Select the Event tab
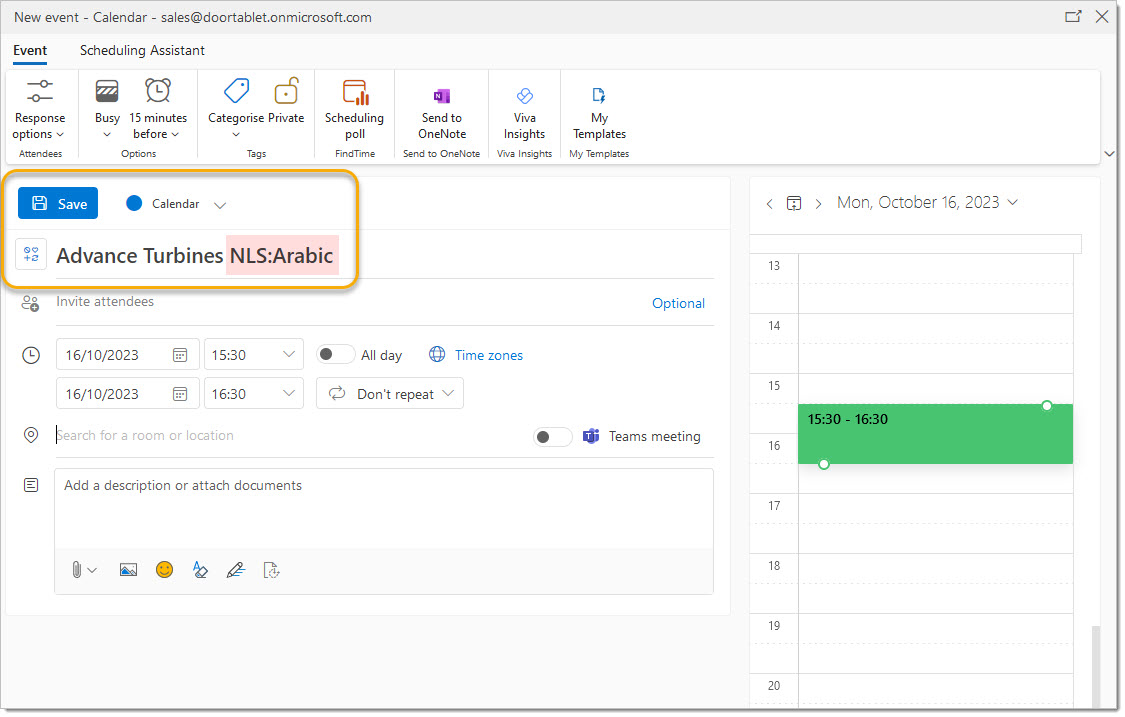Viewport: 1125px width, 717px height. pos(30,51)
